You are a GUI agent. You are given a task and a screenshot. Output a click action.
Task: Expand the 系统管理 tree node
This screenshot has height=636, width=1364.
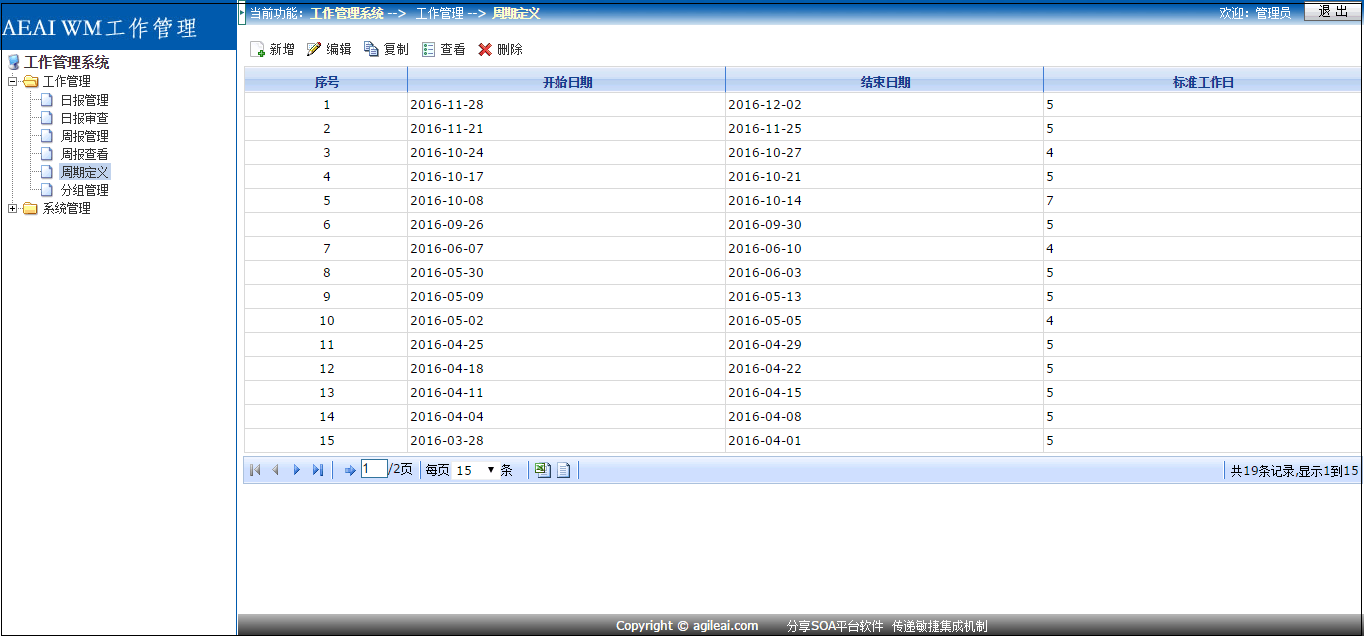(x=12, y=208)
